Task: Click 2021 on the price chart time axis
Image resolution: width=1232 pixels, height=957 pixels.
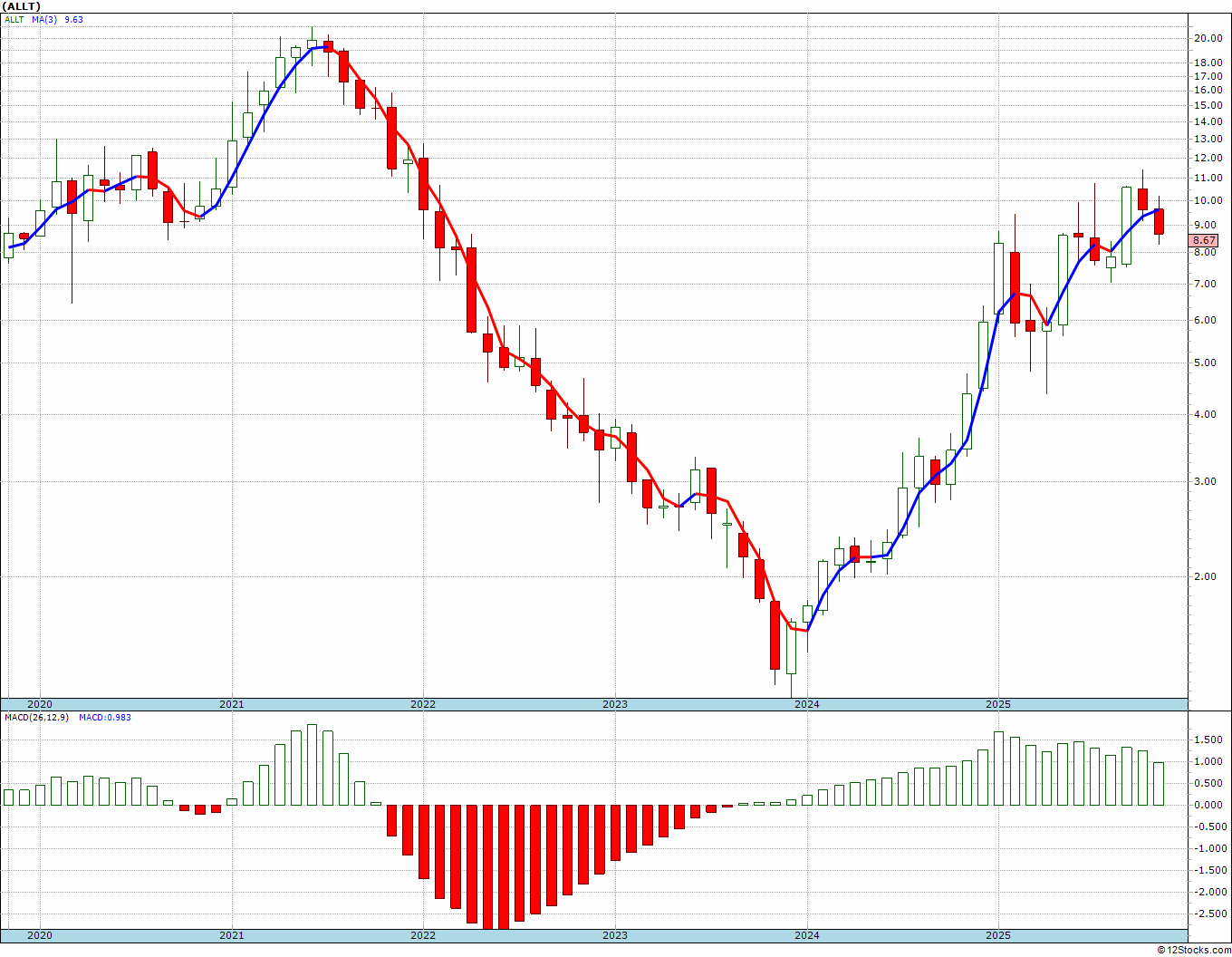Action: [x=231, y=704]
